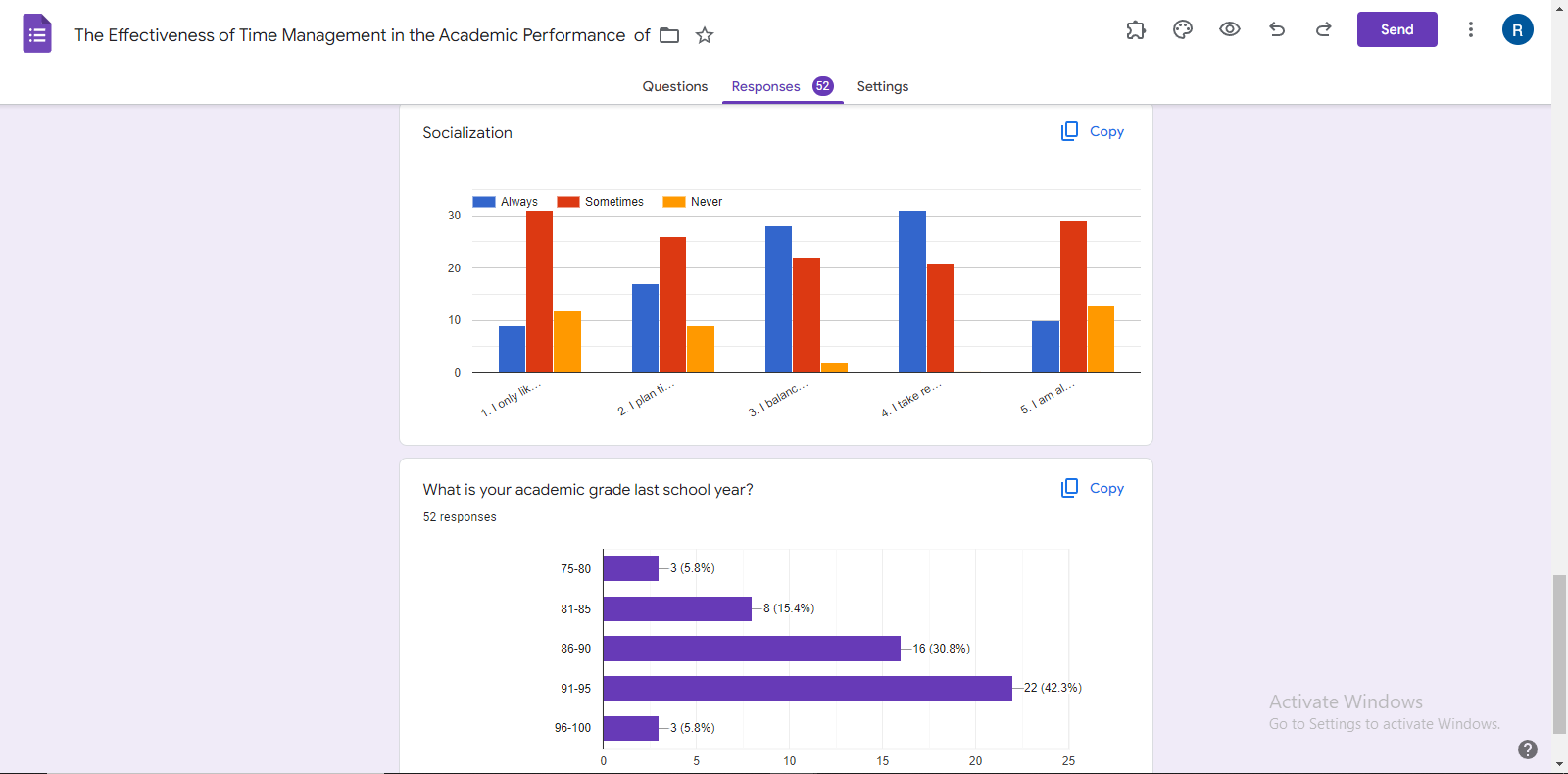Copy the academic grade chart

coord(1093,488)
